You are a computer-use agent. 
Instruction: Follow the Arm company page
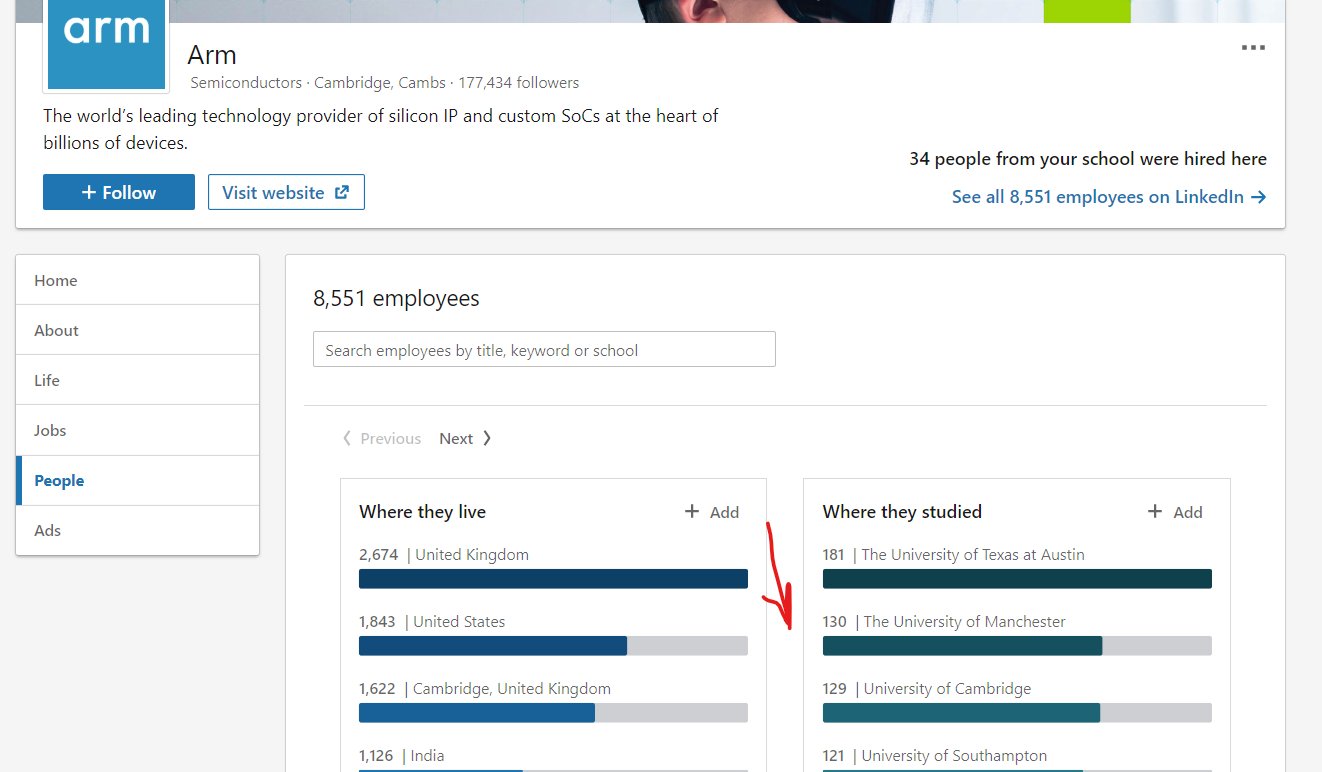(119, 192)
